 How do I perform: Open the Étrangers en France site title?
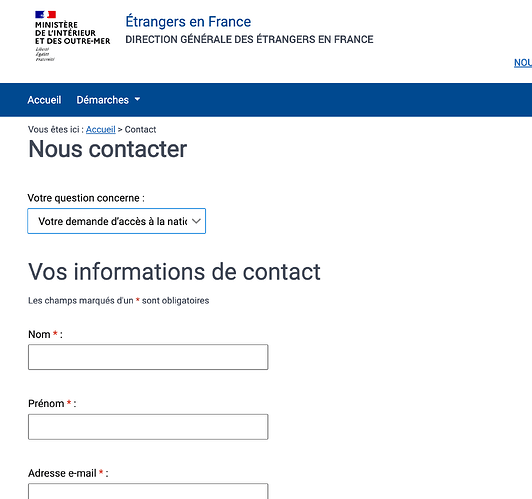pos(188,21)
